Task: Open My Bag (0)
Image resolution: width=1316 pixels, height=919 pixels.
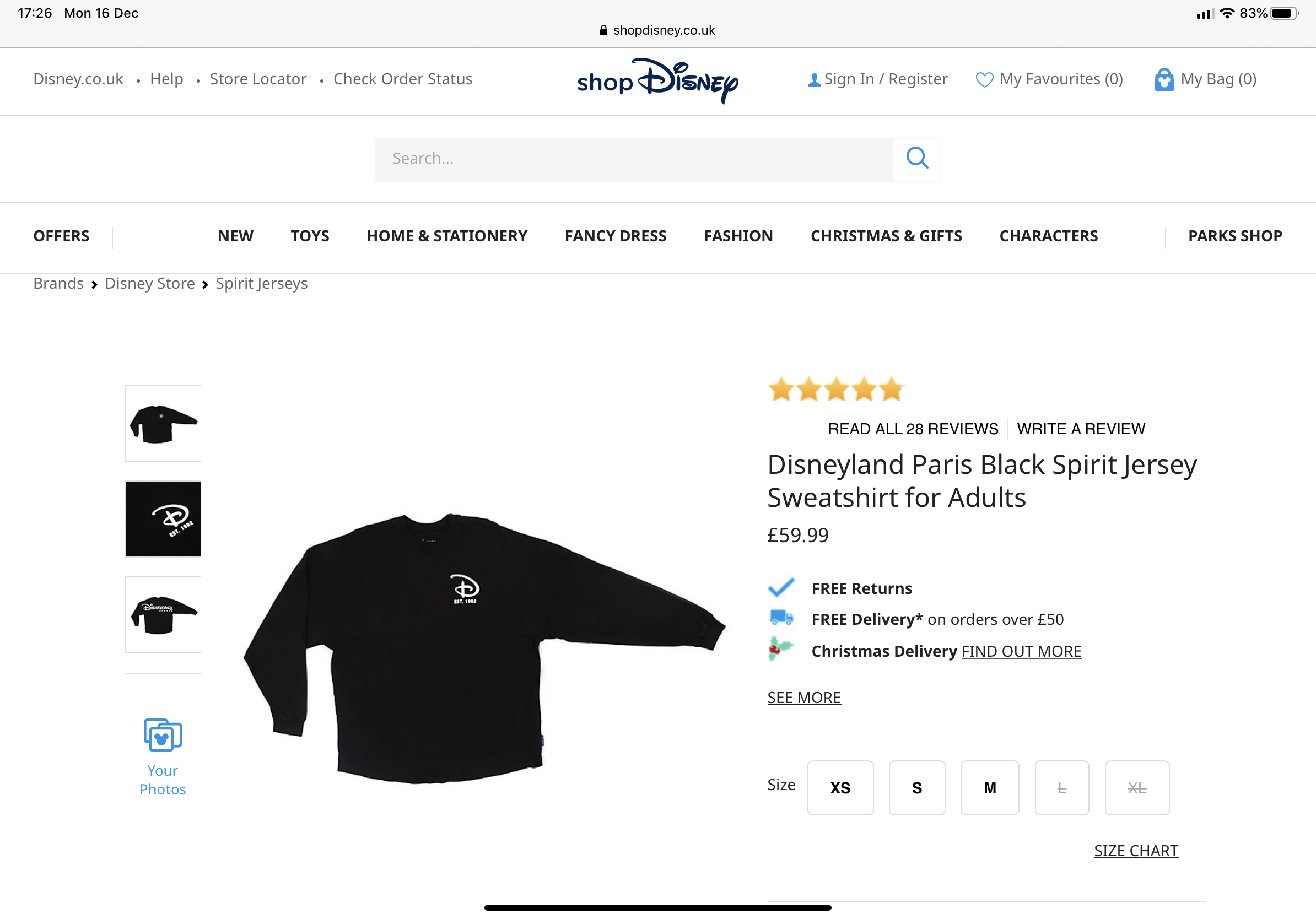Action: coord(1218,79)
